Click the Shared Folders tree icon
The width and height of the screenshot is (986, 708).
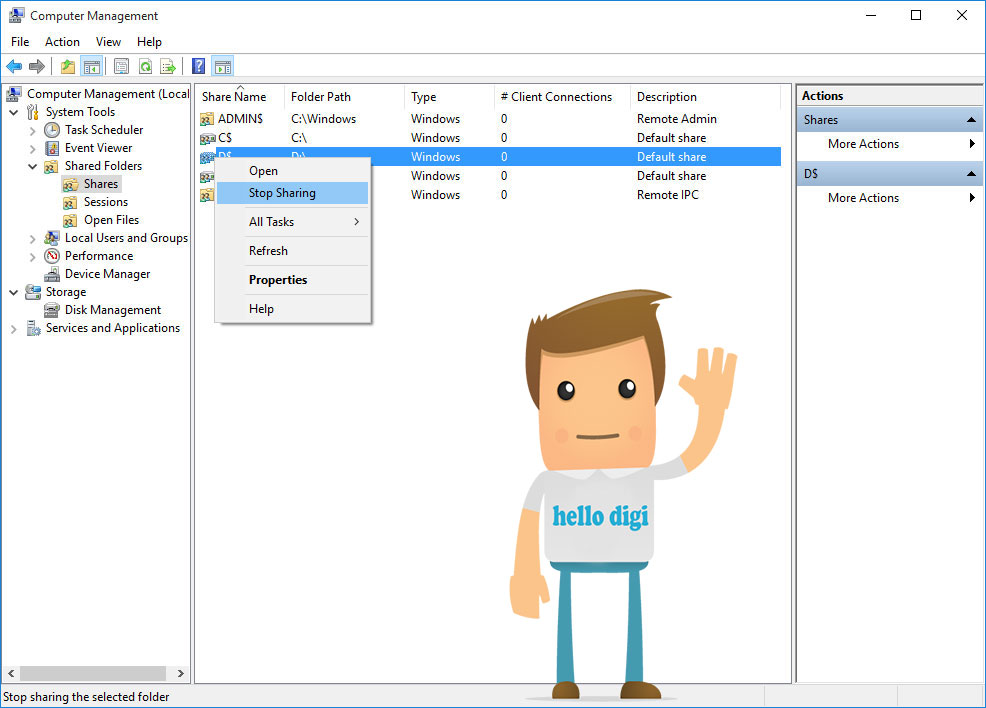52,167
